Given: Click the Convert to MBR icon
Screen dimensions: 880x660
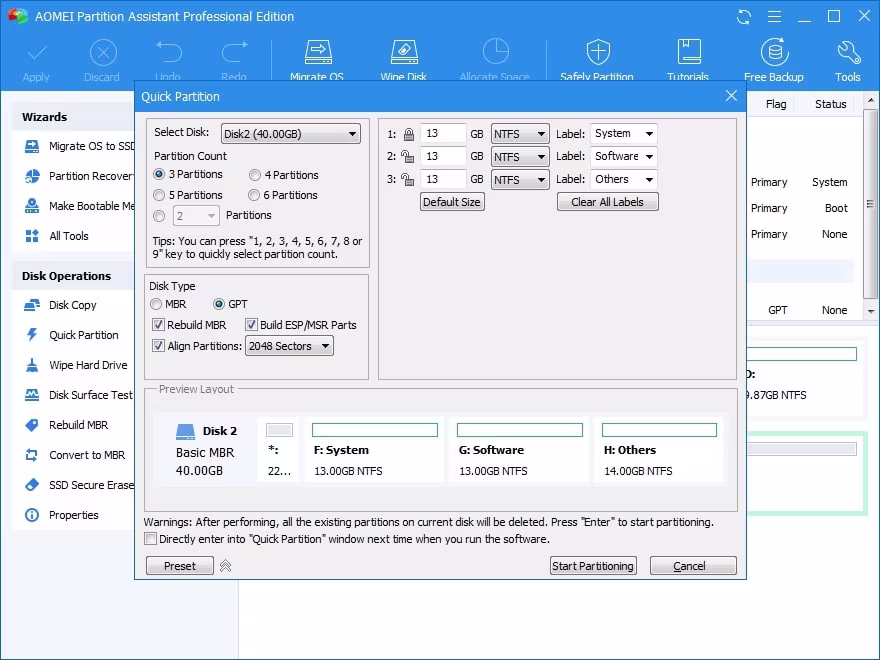Looking at the screenshot, I should pyautogui.click(x=32, y=455).
